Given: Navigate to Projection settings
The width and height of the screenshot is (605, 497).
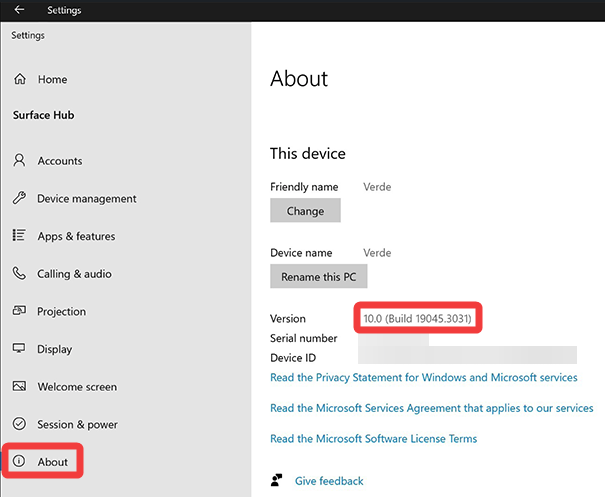Looking at the screenshot, I should click(62, 311).
